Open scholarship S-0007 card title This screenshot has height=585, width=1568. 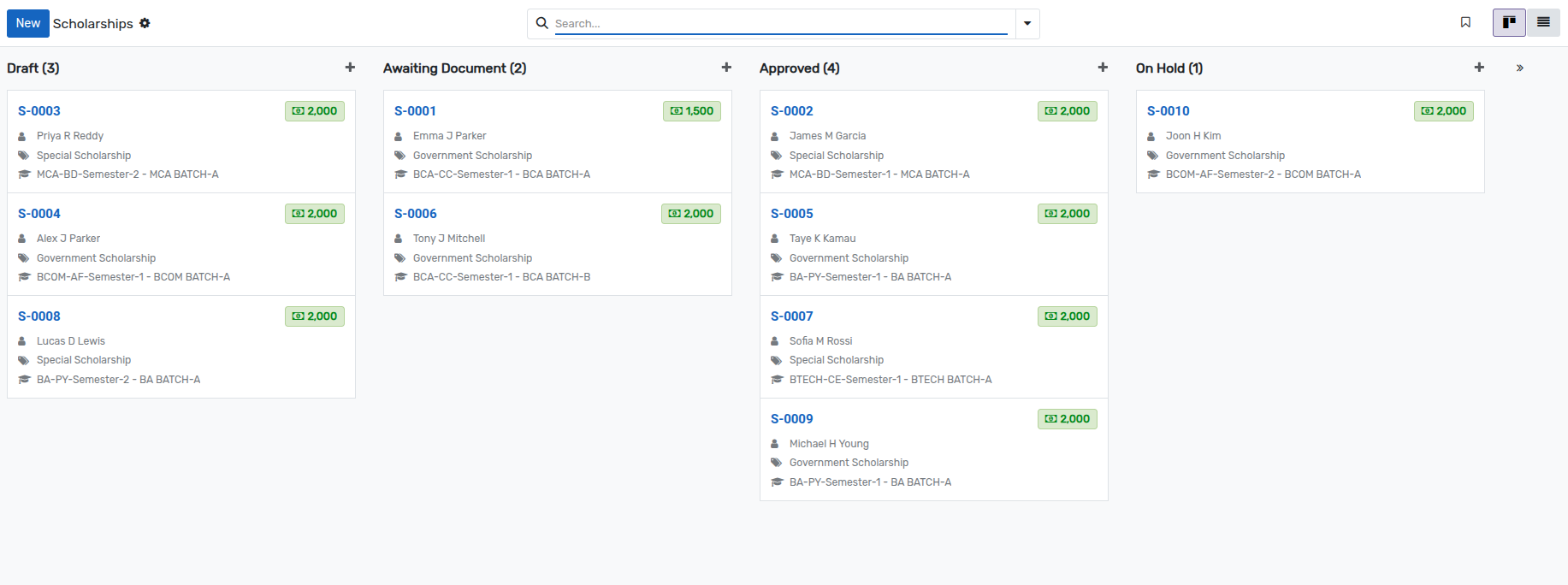point(792,316)
